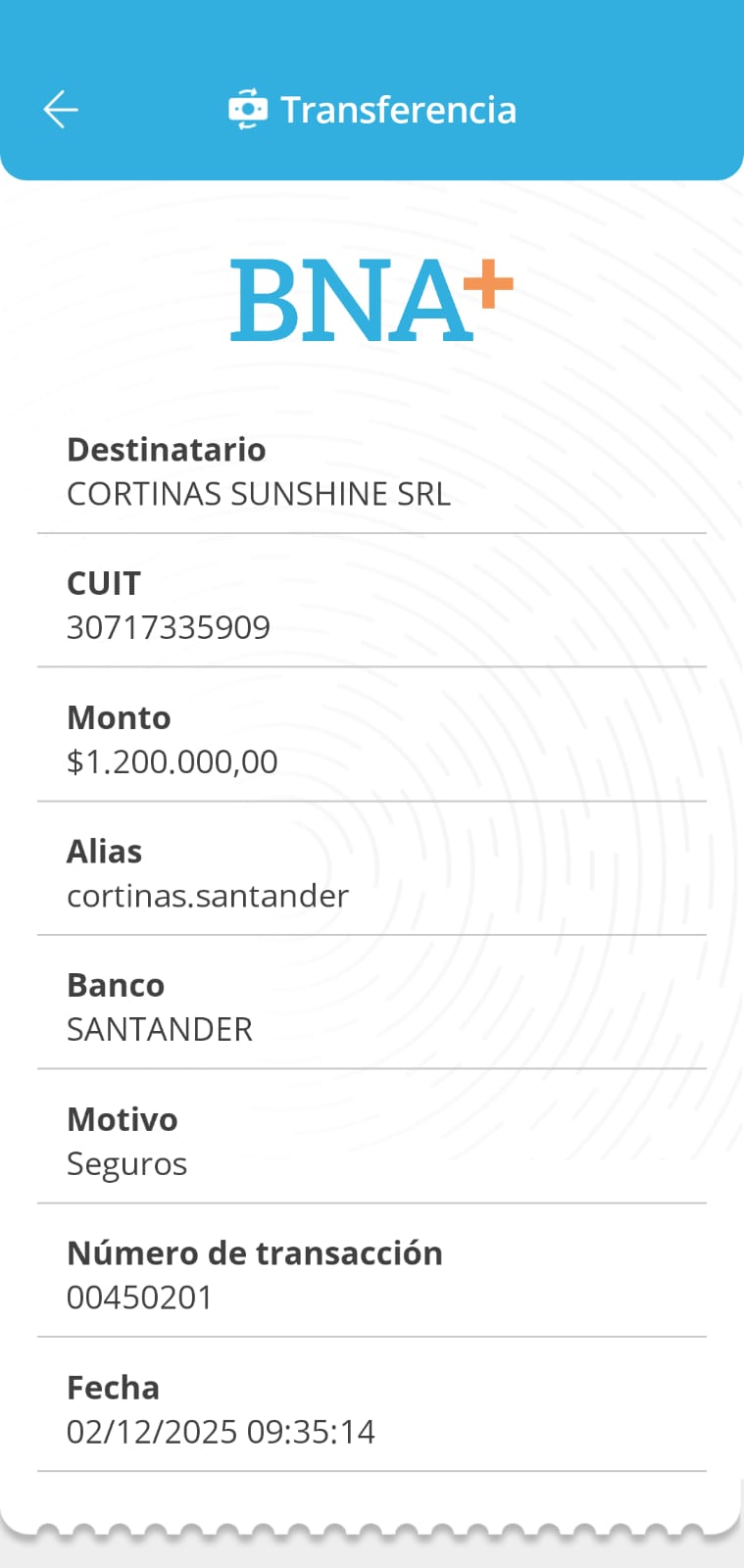The image size is (744, 1568).
Task: Click the transfer icon beside Transferencia
Action: point(247,110)
